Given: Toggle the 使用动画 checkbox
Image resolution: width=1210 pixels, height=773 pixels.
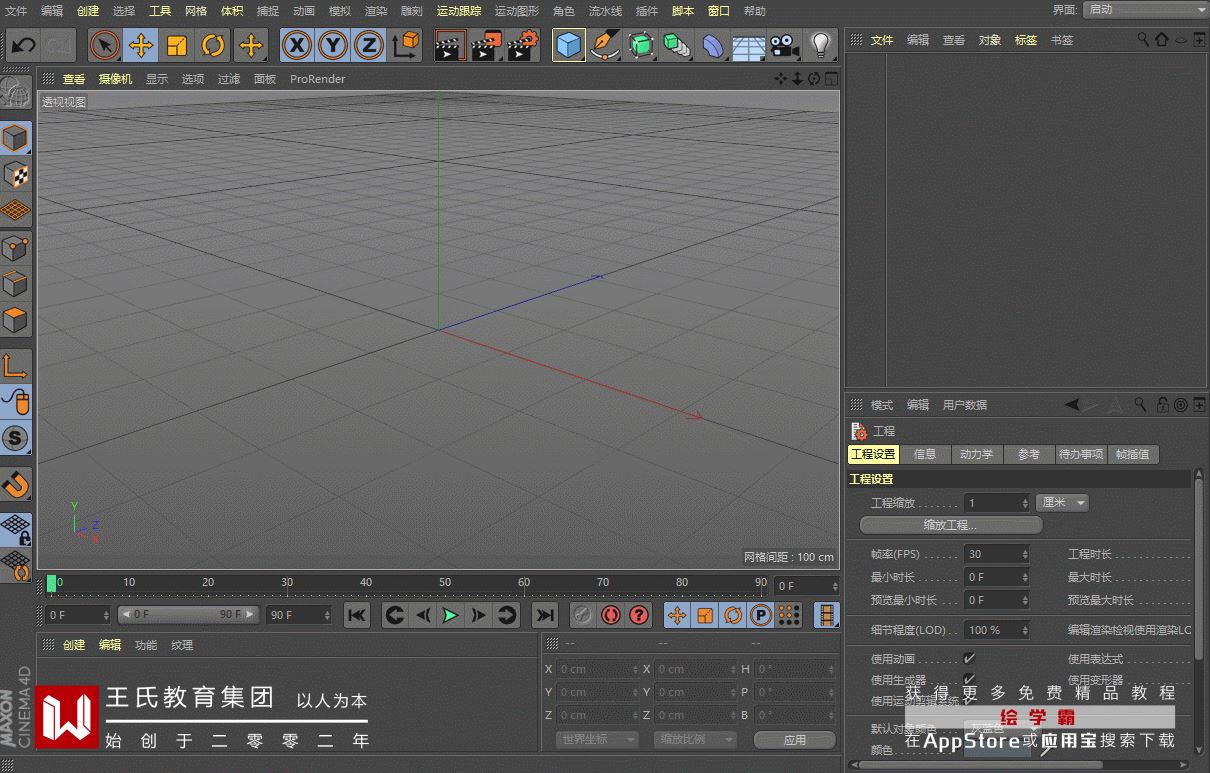Looking at the screenshot, I should click(969, 659).
